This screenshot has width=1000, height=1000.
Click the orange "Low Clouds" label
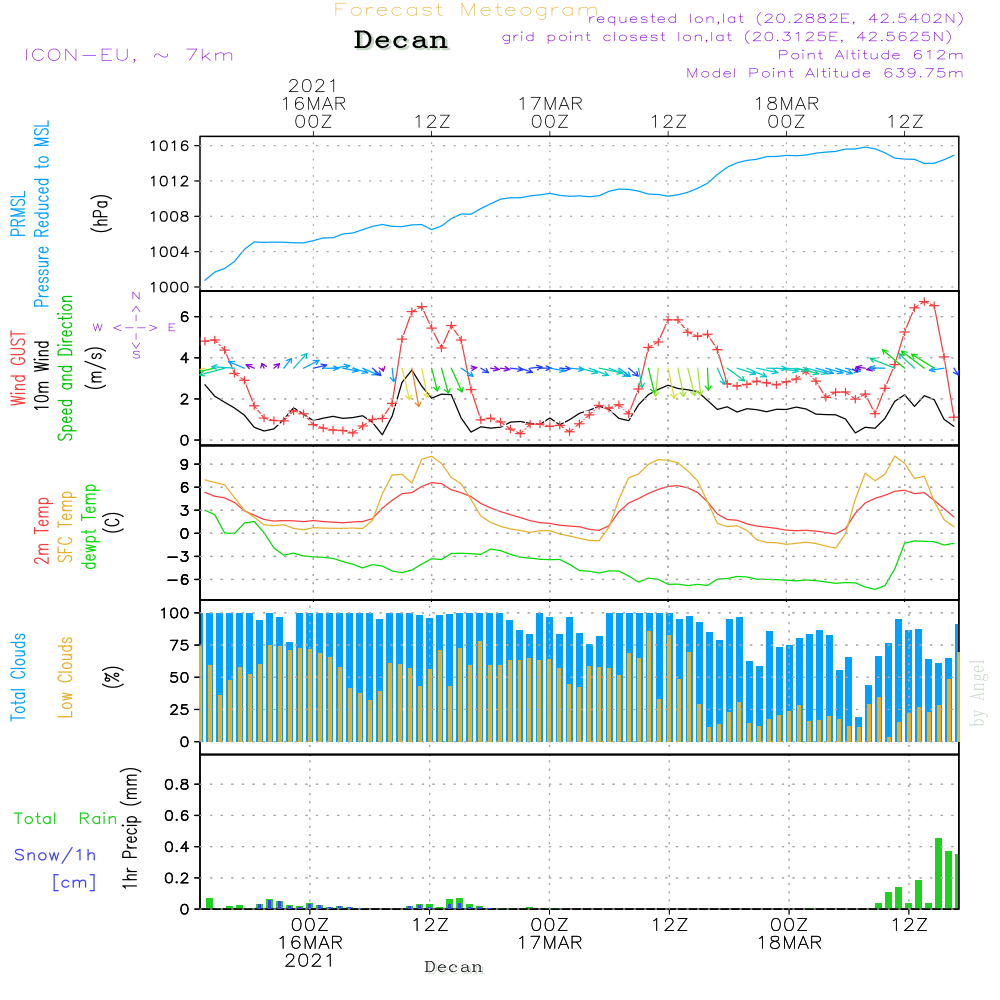66,677
